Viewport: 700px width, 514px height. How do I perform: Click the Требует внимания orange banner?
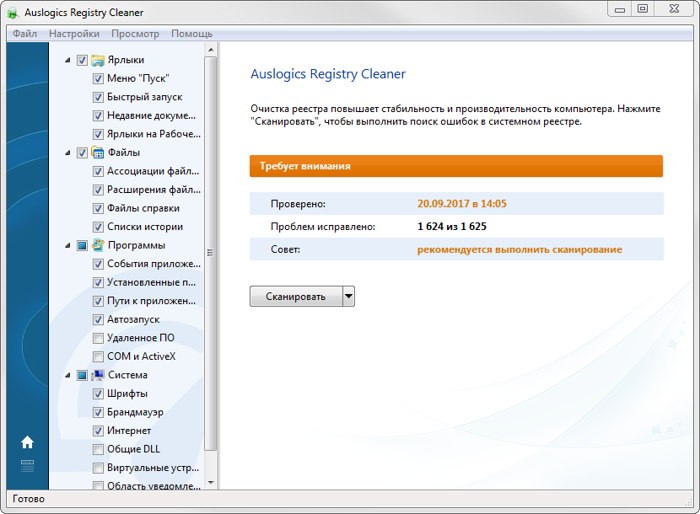click(456, 166)
